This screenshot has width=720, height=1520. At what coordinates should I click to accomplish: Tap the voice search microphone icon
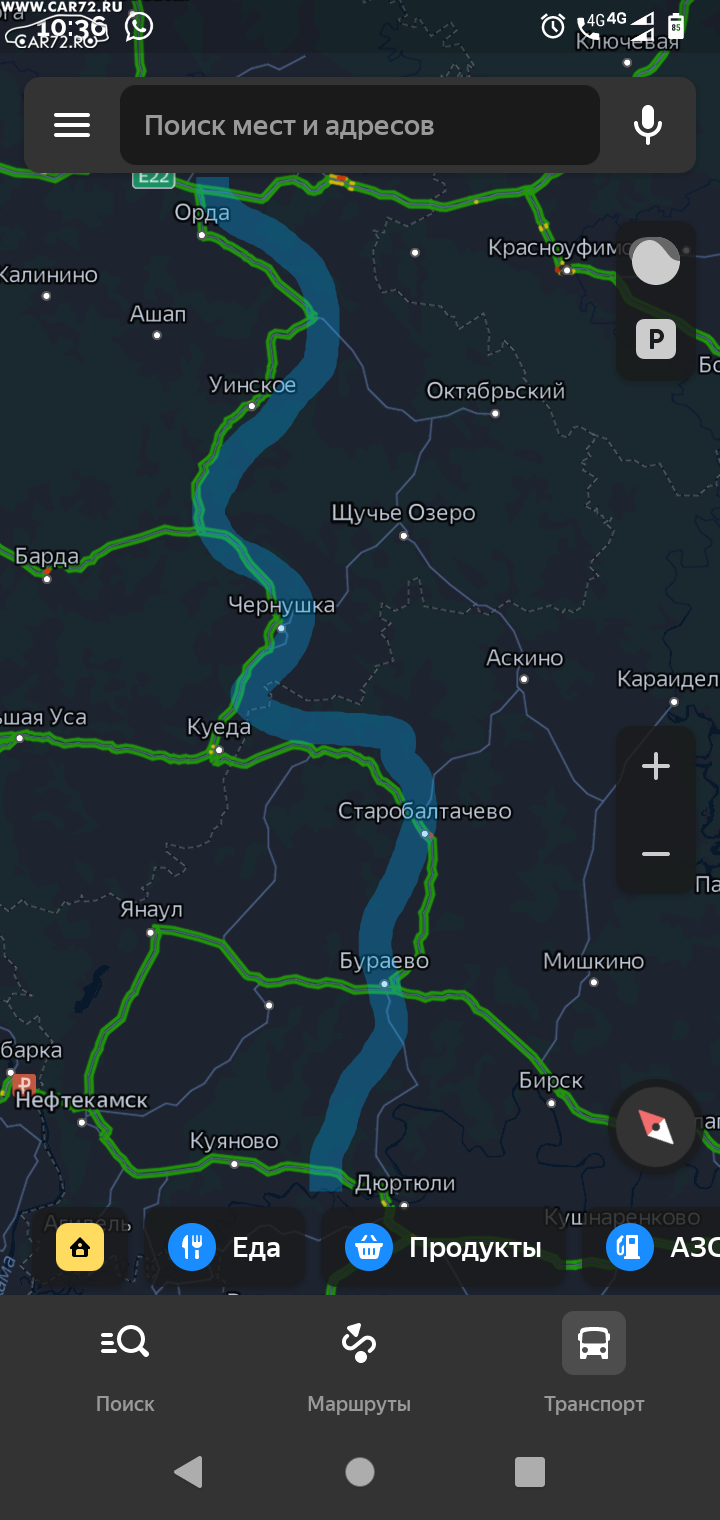(648, 125)
